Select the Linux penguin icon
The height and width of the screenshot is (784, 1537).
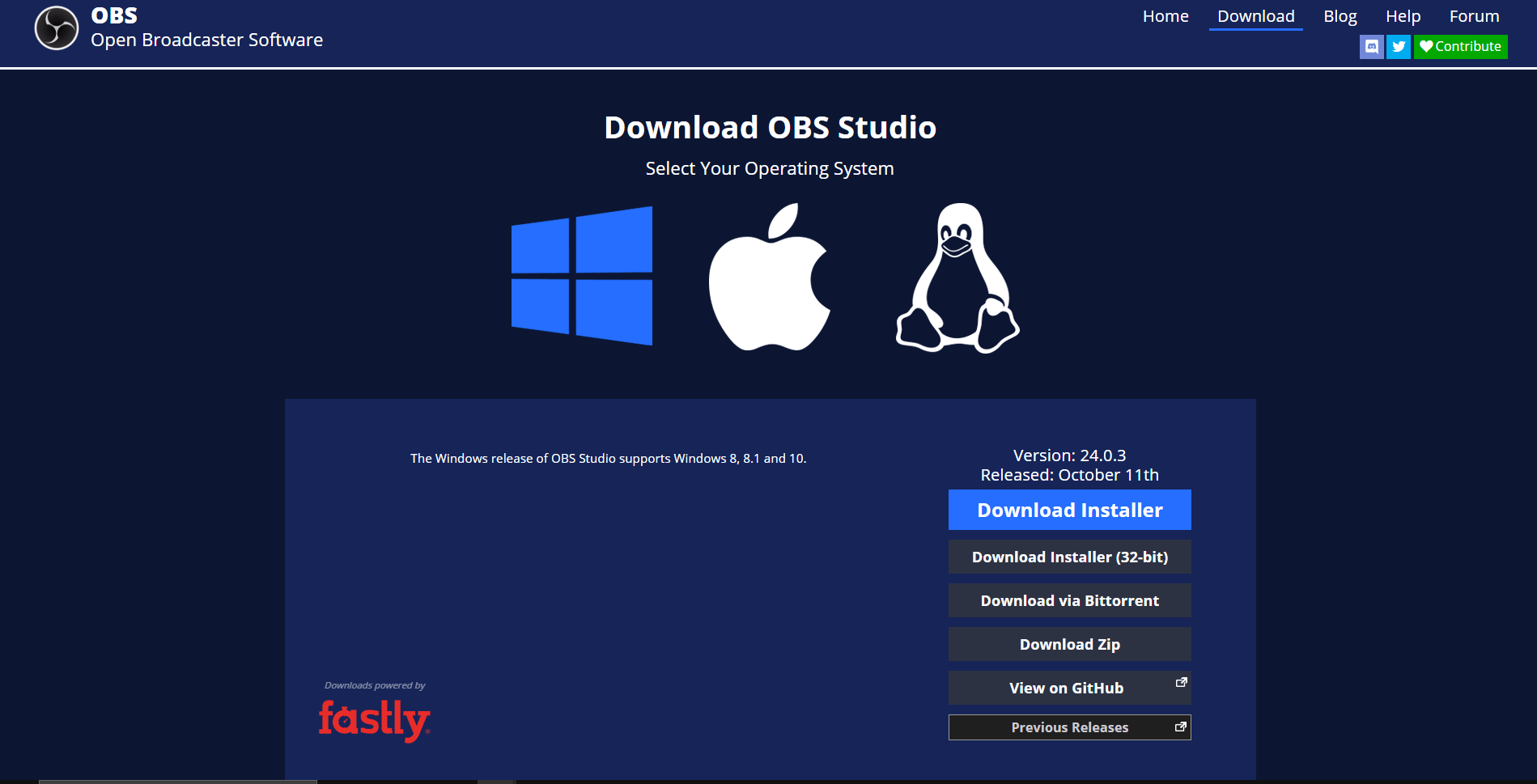click(x=957, y=278)
